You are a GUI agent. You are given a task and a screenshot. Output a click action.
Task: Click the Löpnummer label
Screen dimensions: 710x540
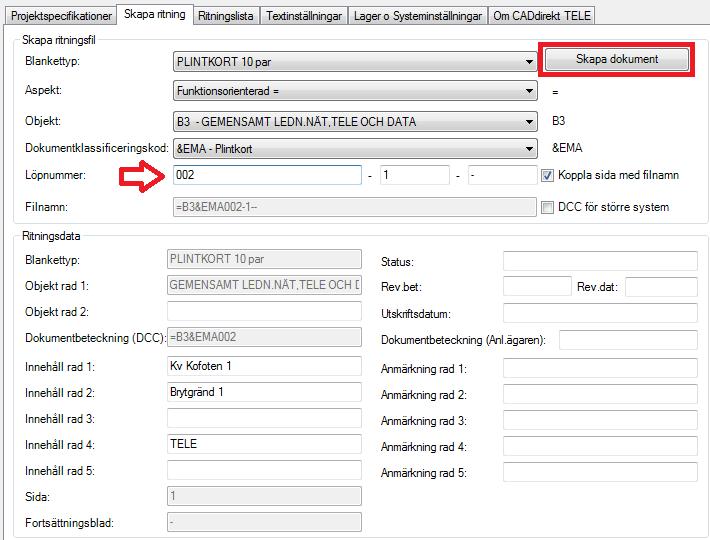tap(55, 175)
